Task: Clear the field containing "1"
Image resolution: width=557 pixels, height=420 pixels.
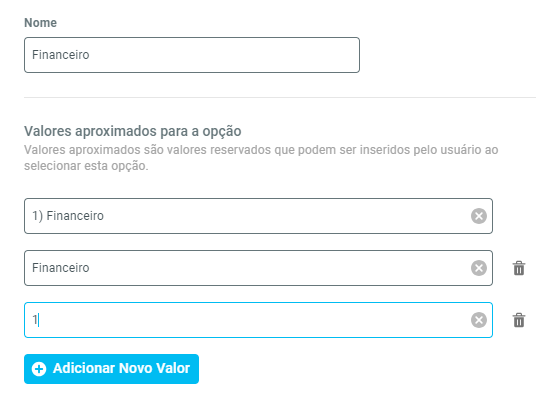Action: point(478,320)
